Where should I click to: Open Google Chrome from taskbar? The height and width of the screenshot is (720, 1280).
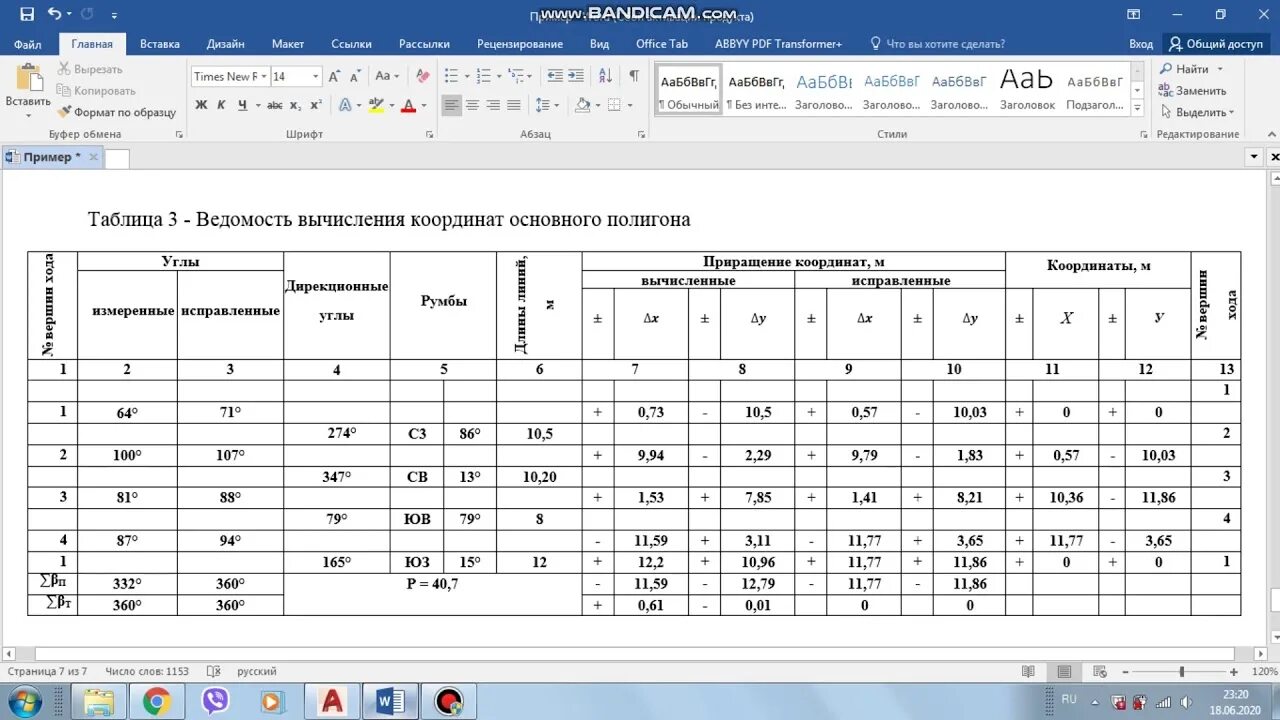click(156, 702)
